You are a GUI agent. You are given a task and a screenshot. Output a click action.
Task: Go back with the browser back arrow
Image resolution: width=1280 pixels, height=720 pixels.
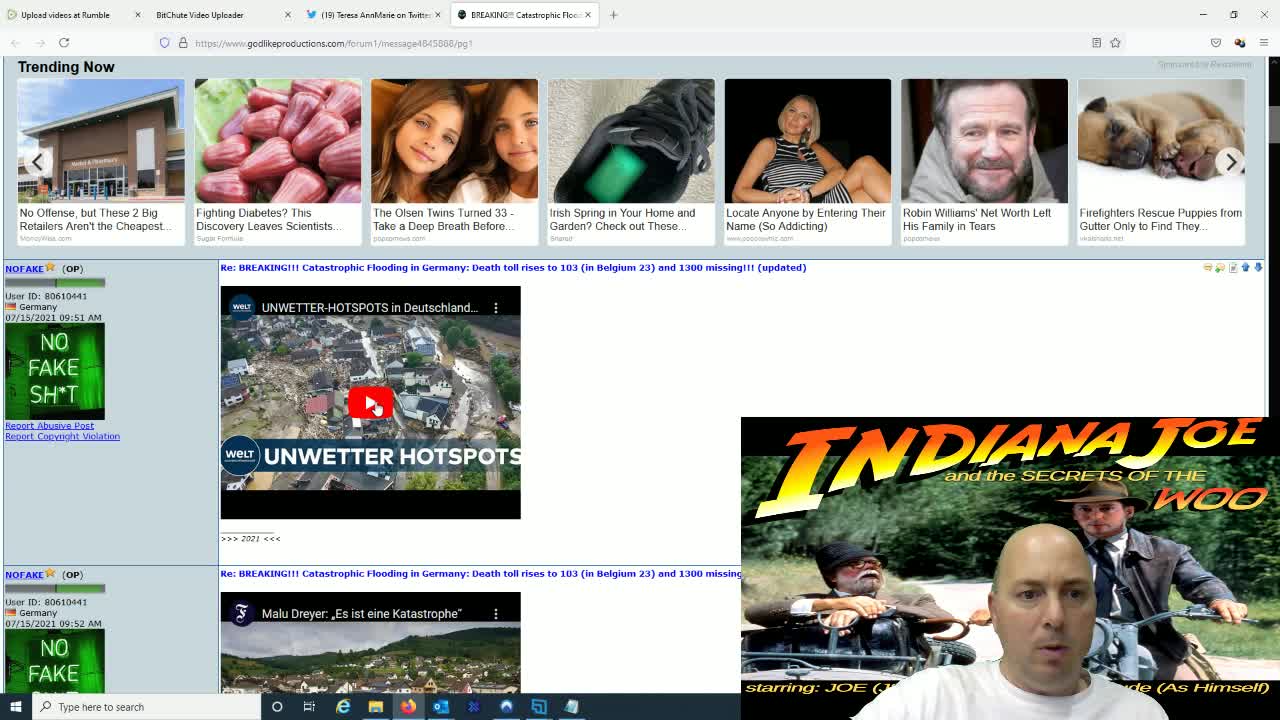point(16,43)
